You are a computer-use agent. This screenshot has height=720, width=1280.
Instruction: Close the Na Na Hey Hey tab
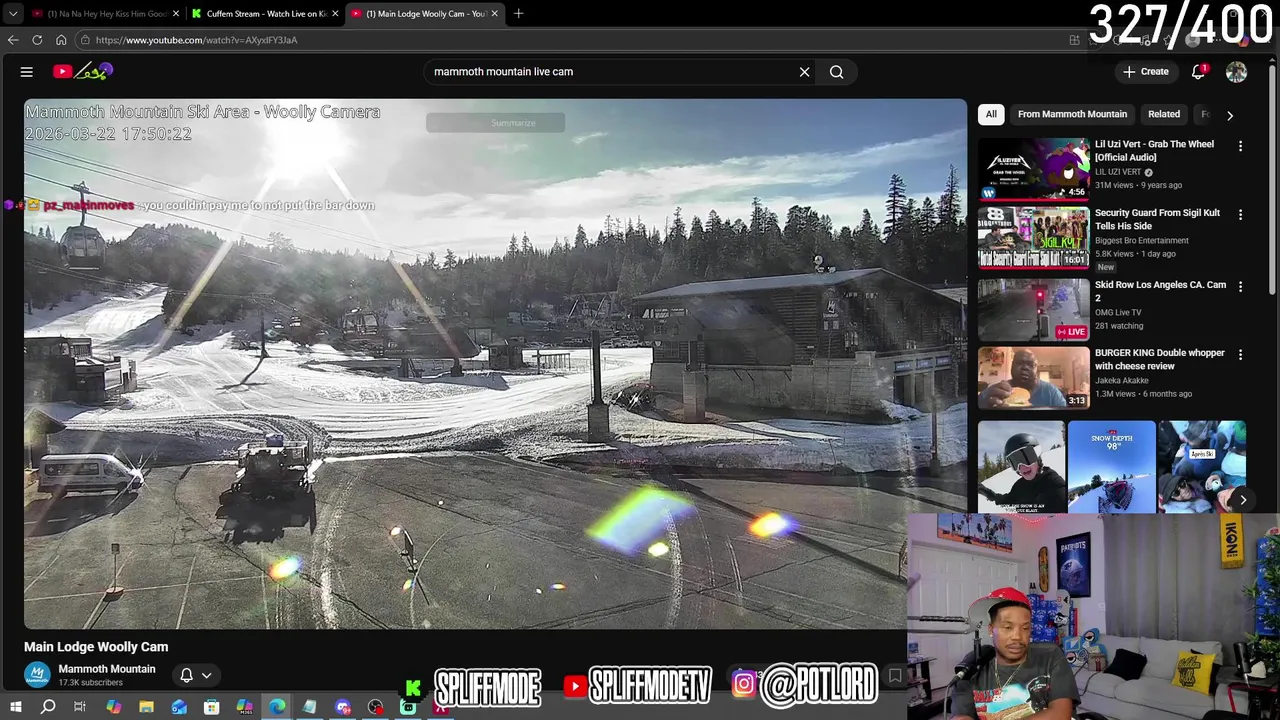point(176,14)
